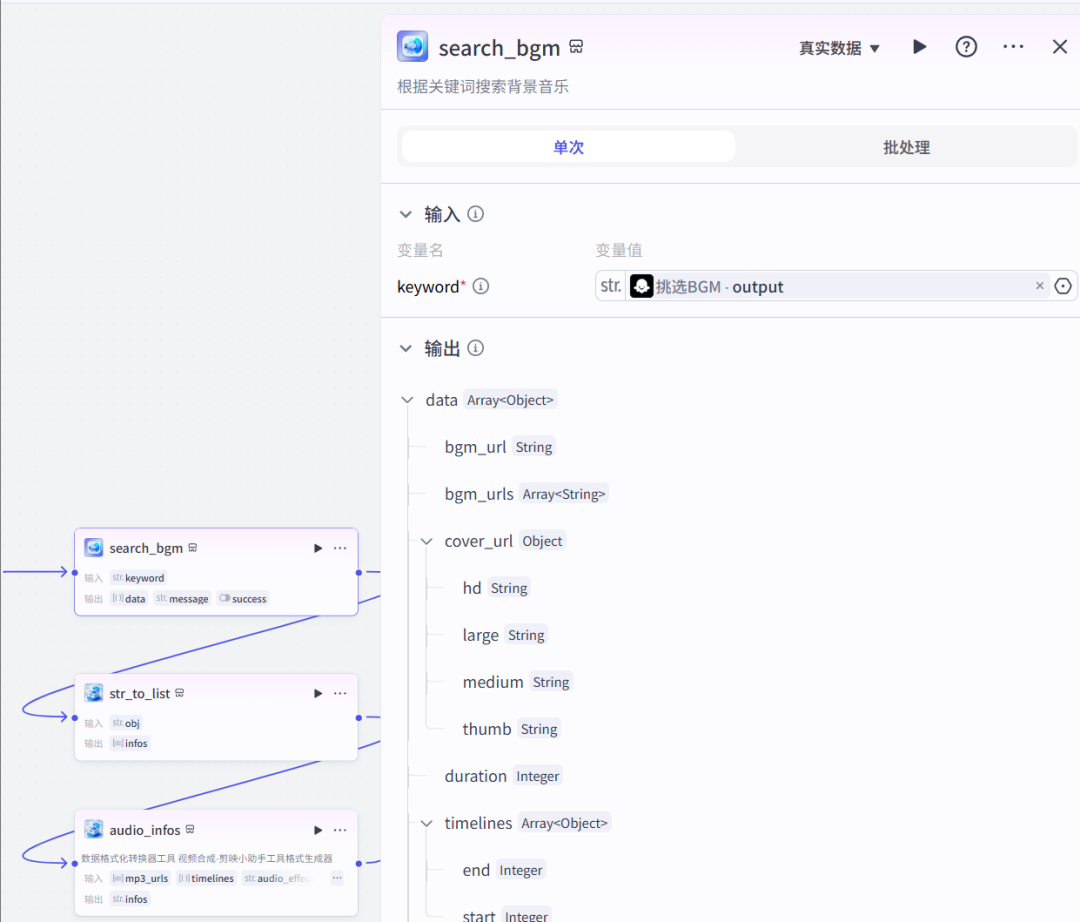This screenshot has height=922, width=1080.
Task: Select the end Integer output row
Action: click(503, 870)
